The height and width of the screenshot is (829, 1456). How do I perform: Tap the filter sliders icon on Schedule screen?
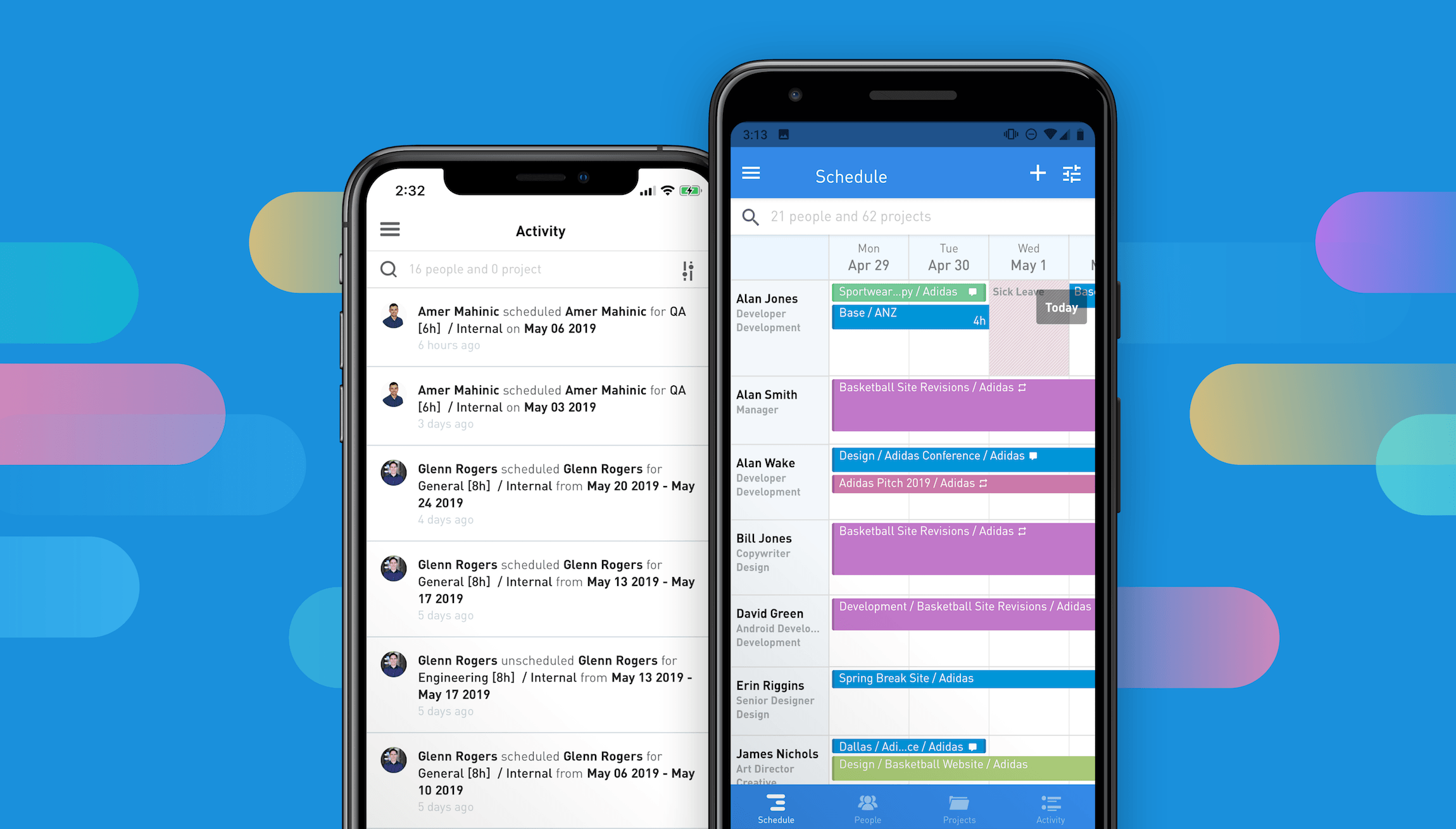coord(1071,174)
